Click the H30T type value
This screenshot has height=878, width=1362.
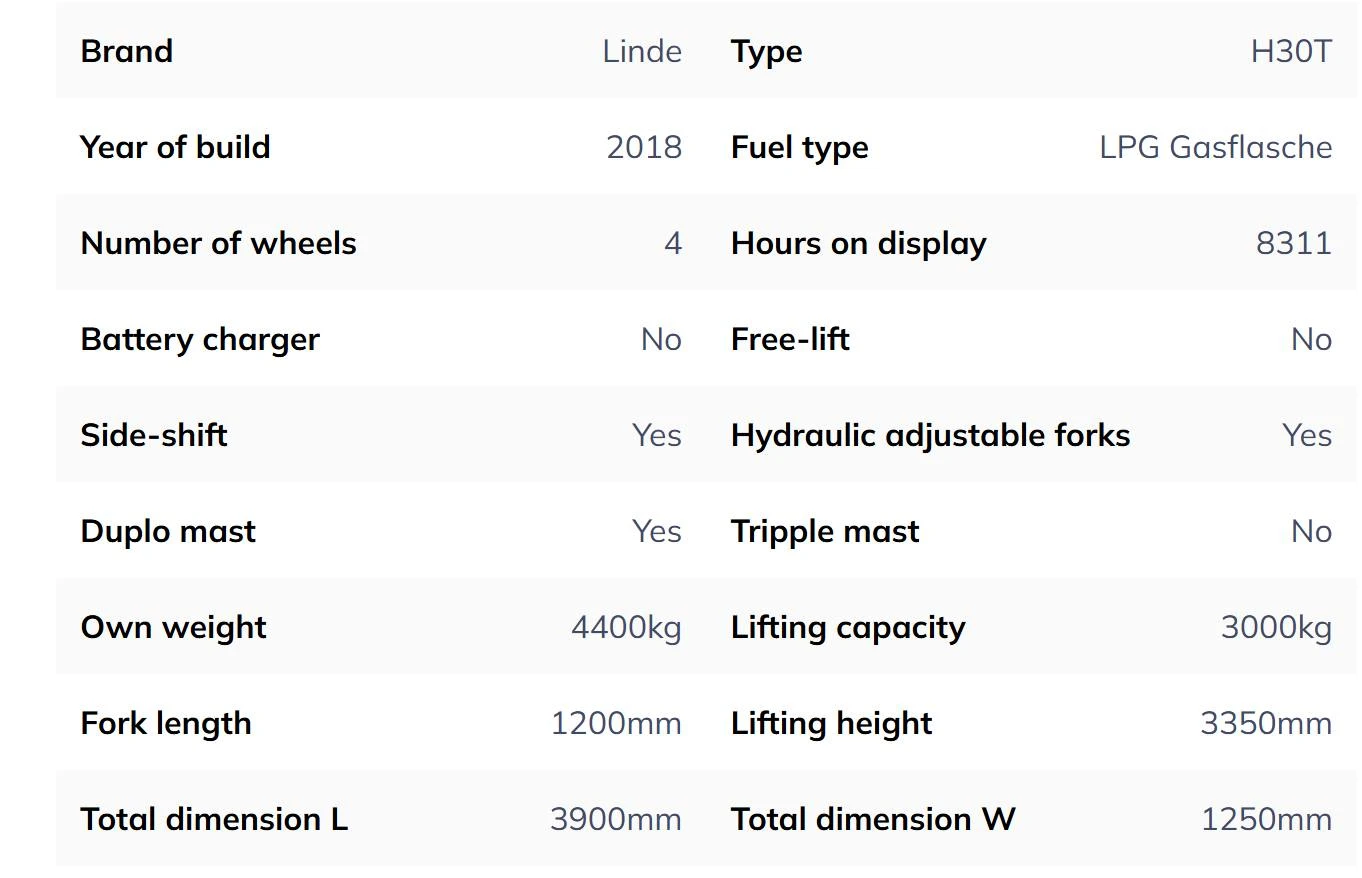tap(1291, 51)
